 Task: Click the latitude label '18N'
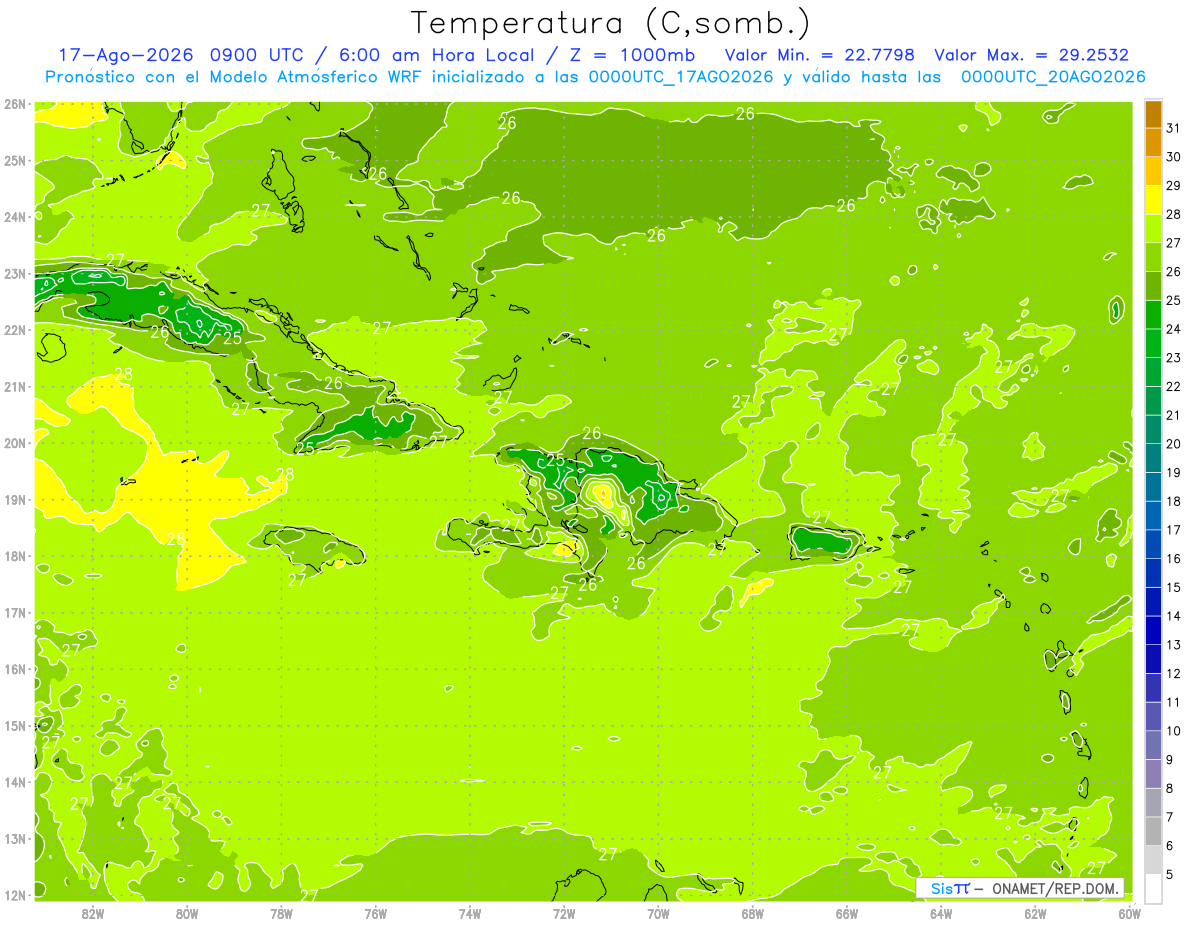pos(14,556)
